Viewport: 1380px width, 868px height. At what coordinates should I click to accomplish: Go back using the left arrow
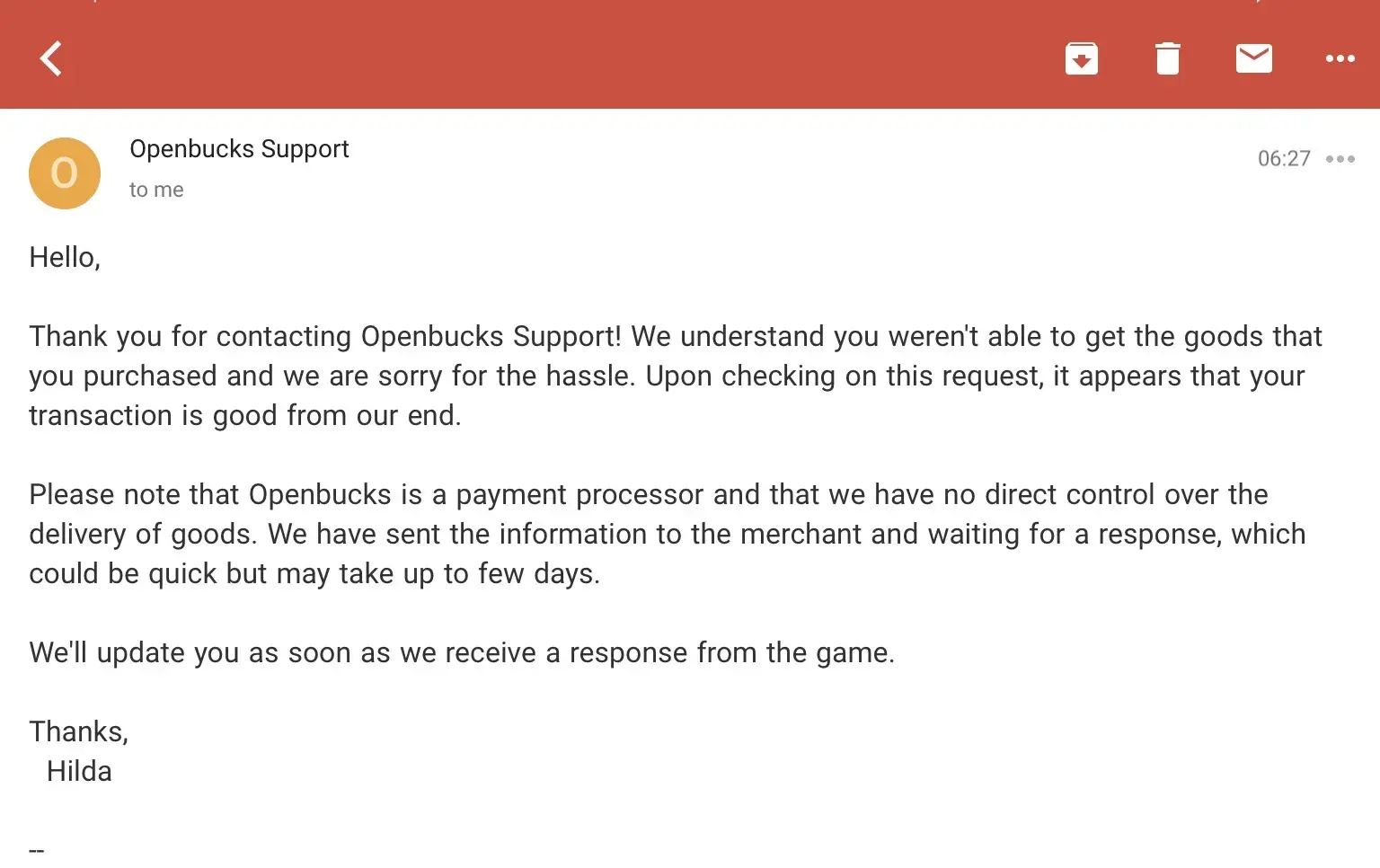click(51, 59)
